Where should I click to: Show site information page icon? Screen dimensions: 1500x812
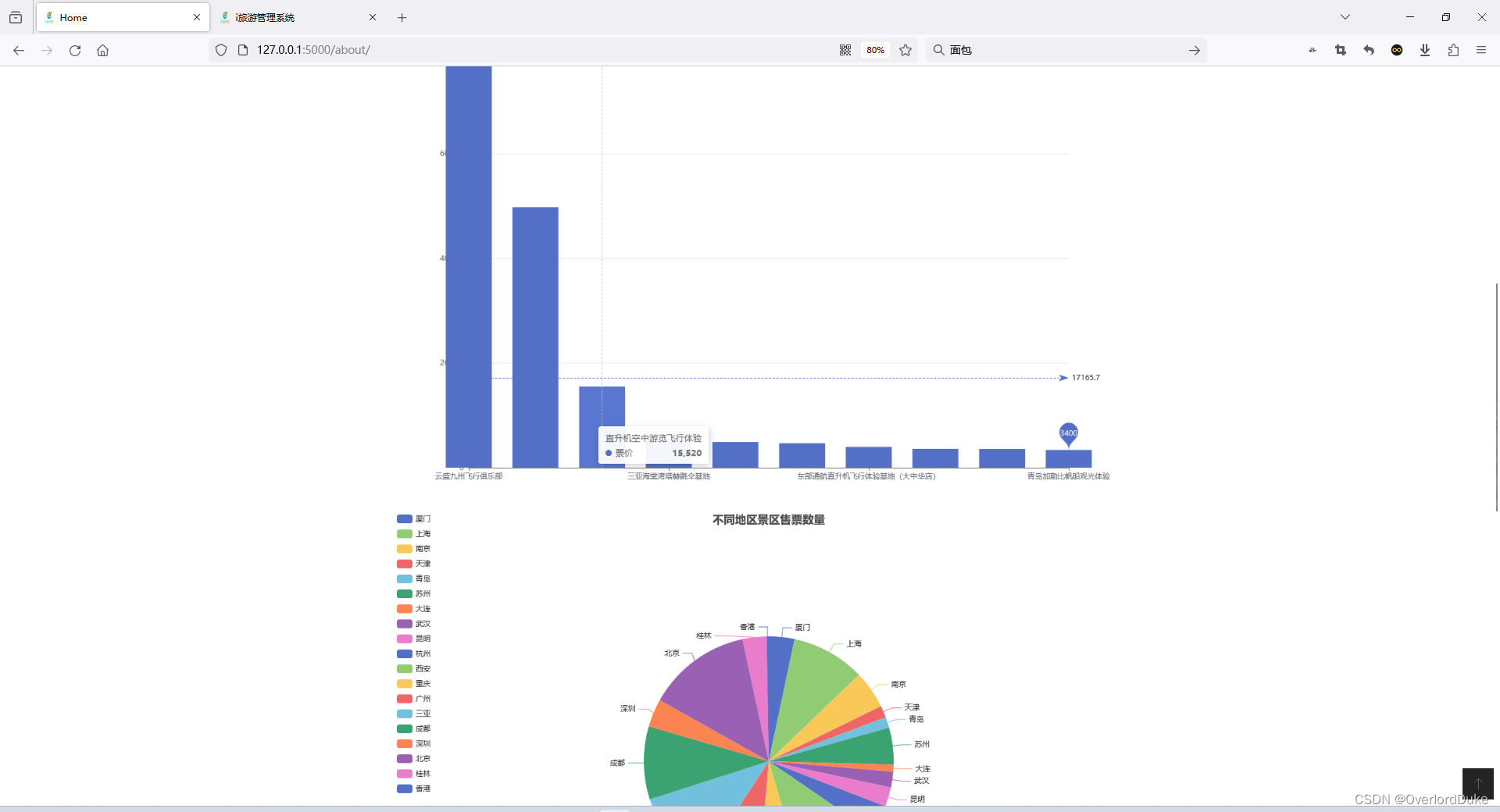243,50
